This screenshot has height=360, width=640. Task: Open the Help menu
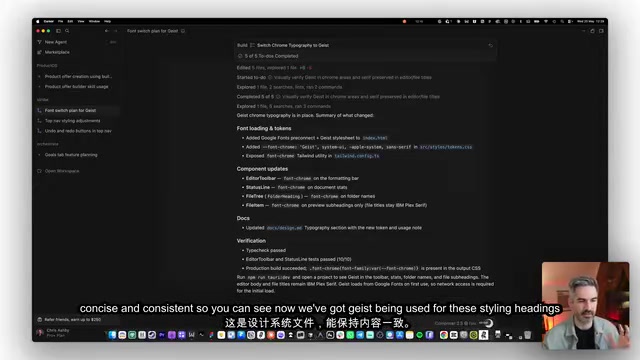[x=107, y=21]
